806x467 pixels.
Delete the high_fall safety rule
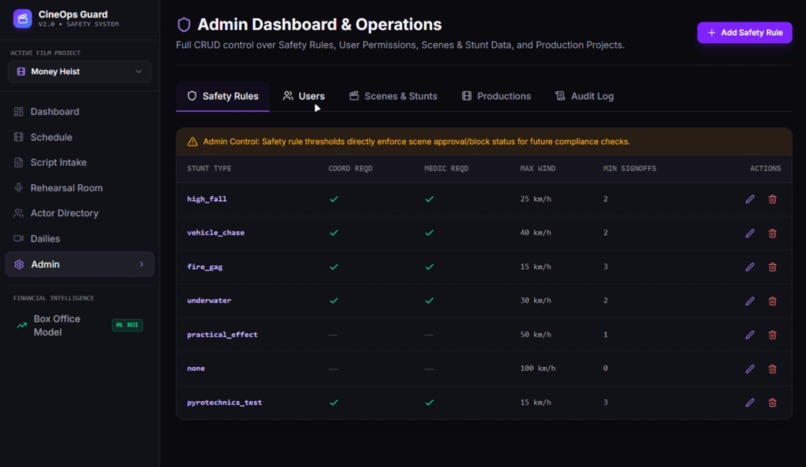[x=772, y=199]
